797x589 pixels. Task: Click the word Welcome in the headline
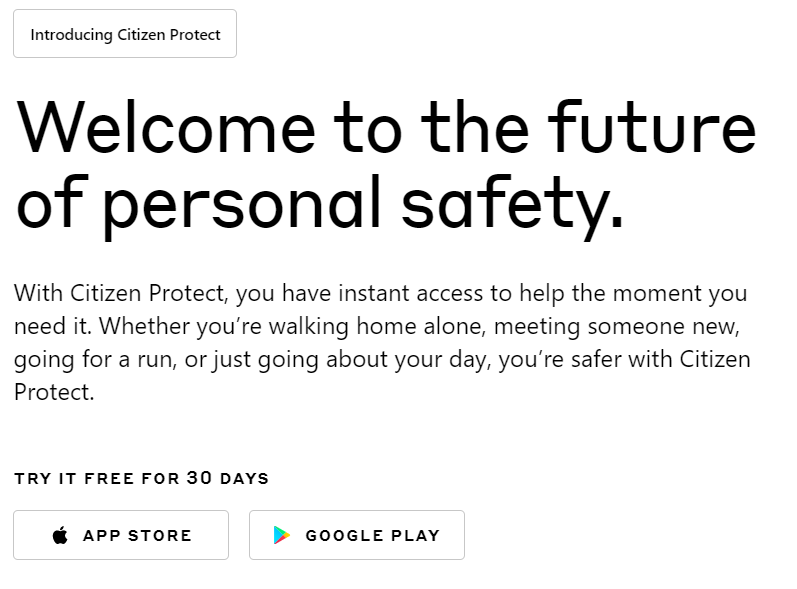tap(166, 128)
